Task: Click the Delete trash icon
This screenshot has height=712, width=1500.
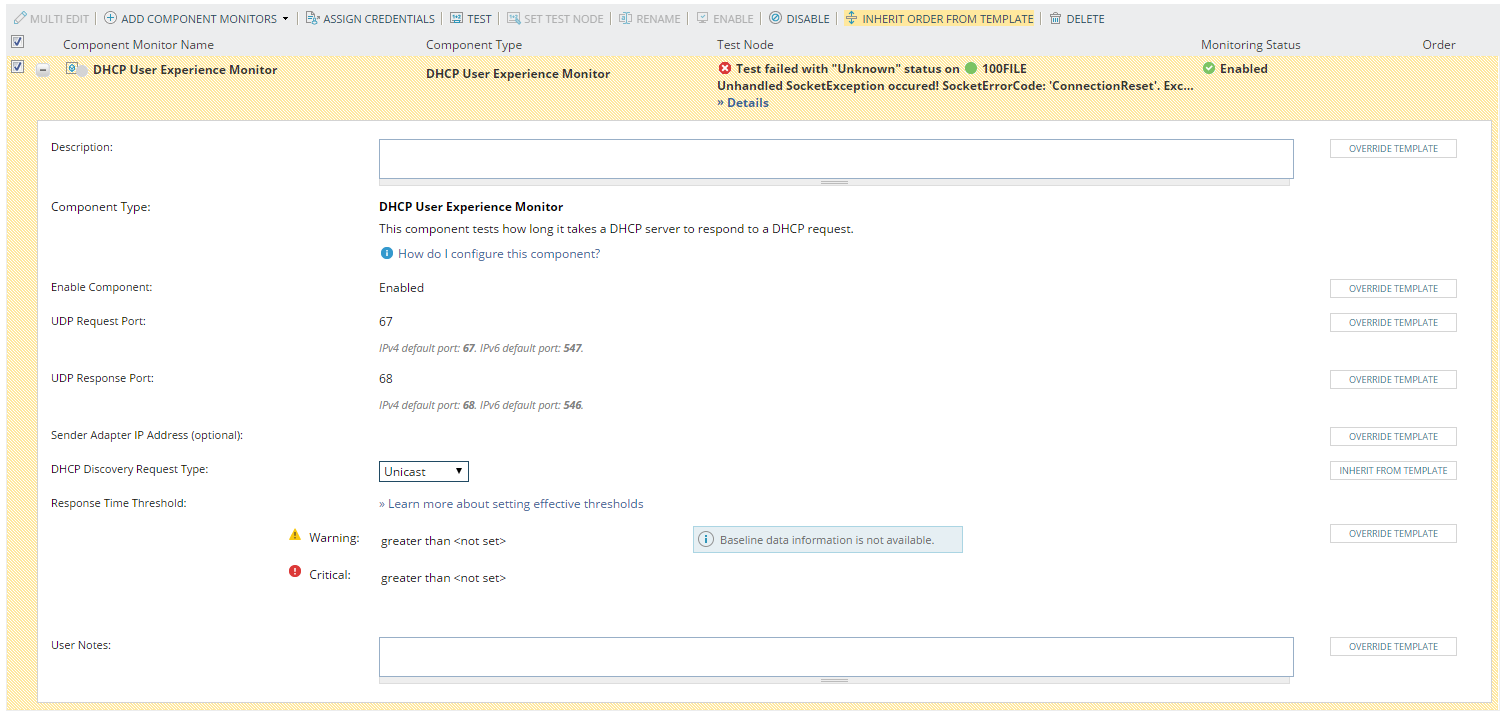Action: pyautogui.click(x=1055, y=18)
